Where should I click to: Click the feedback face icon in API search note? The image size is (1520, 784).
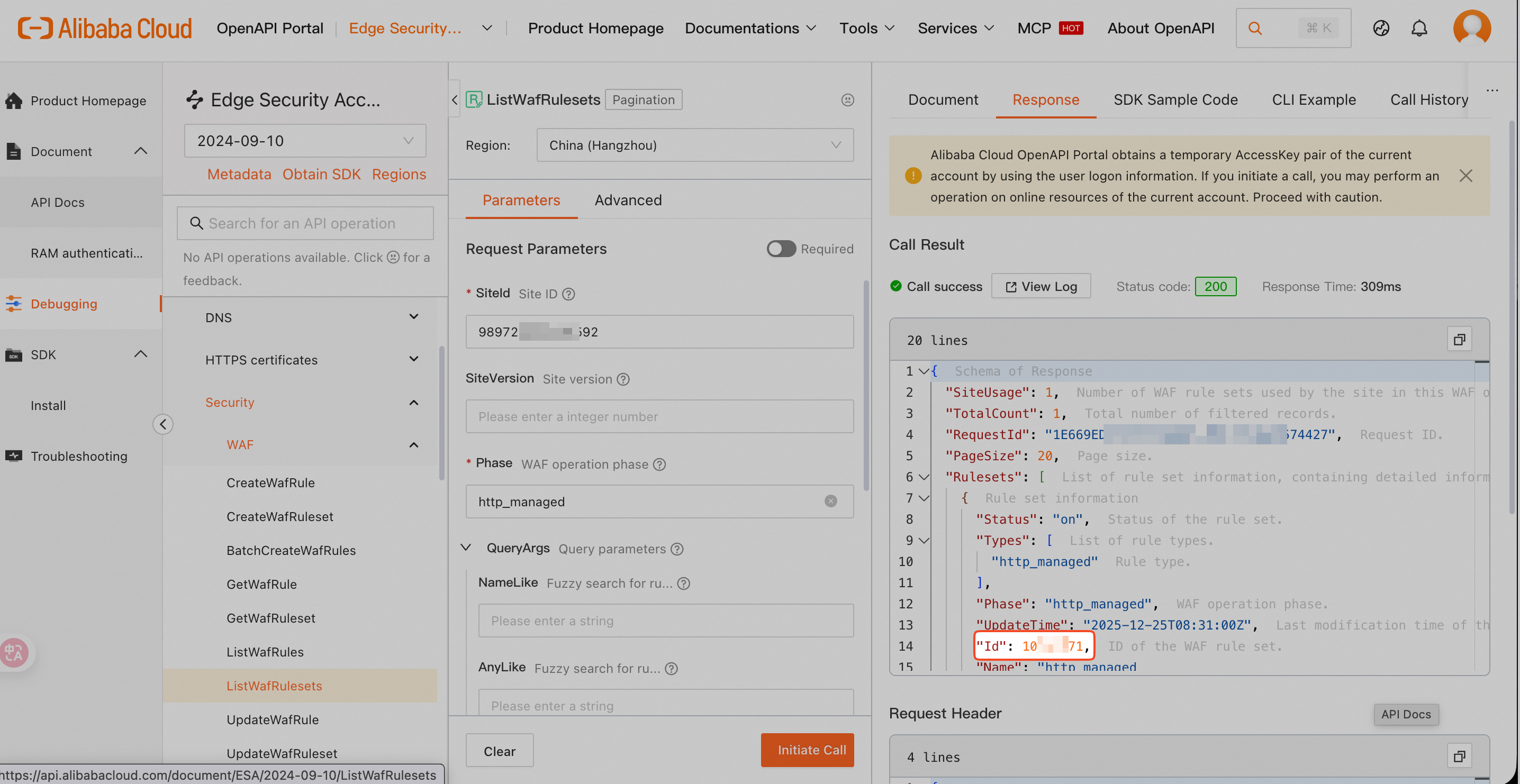click(393, 258)
